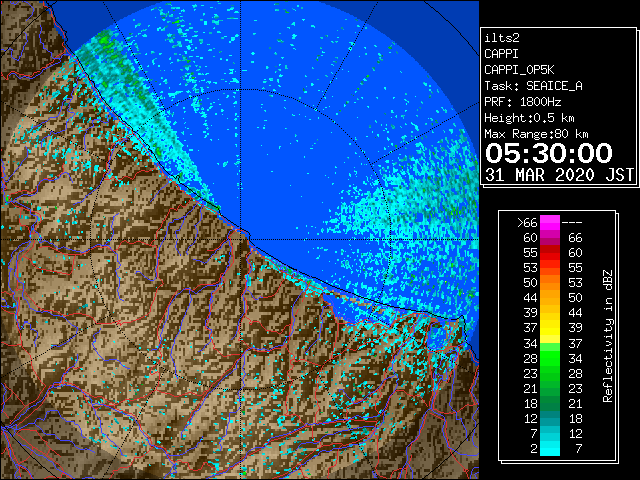Click the 'Task: SEAICE_A' text
The width and height of the screenshot is (640, 480).
coord(533,86)
